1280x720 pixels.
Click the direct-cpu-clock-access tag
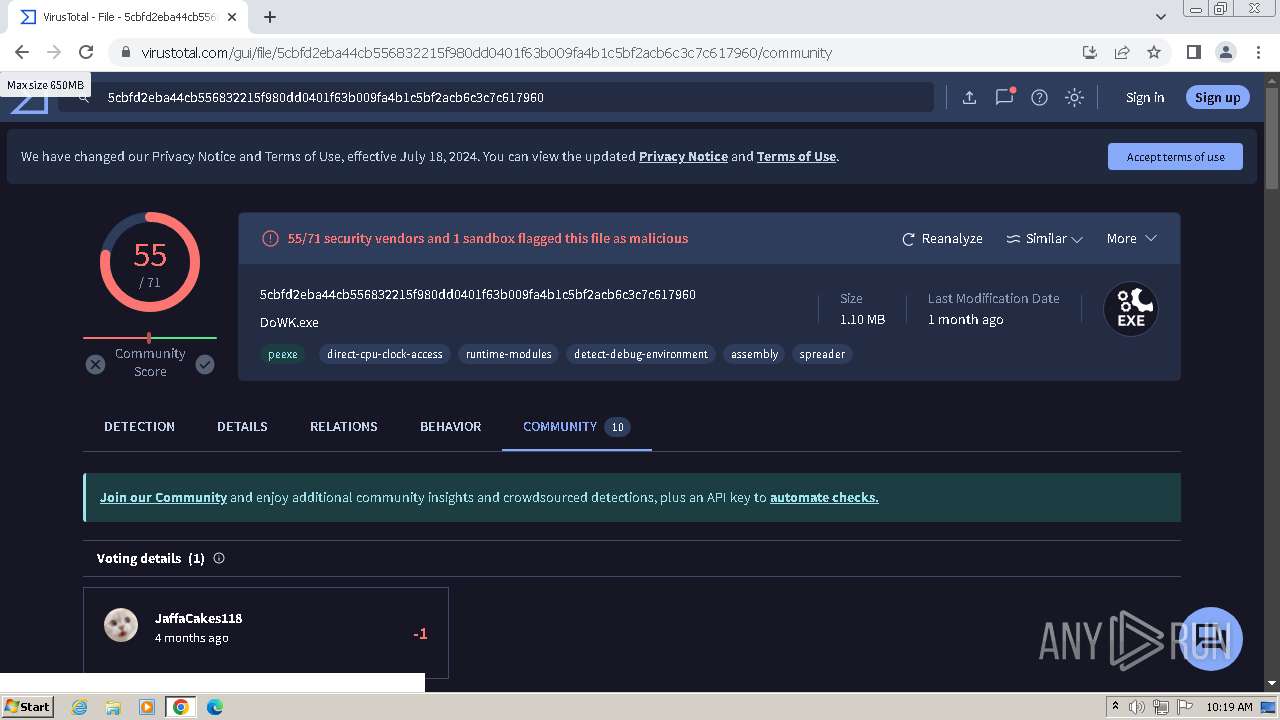pyautogui.click(x=384, y=354)
